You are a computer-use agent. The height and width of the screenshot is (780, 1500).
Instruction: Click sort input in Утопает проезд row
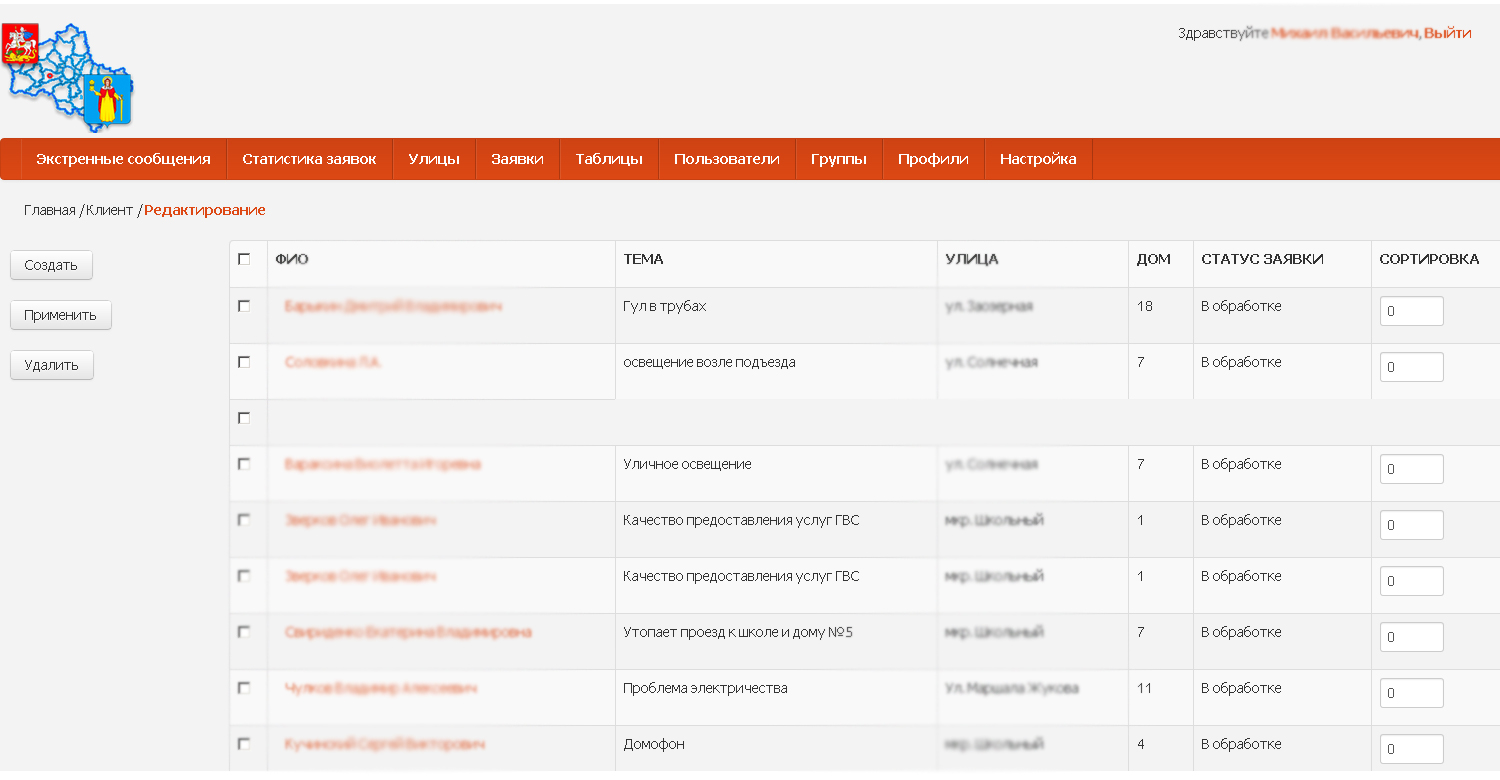pyautogui.click(x=1412, y=637)
